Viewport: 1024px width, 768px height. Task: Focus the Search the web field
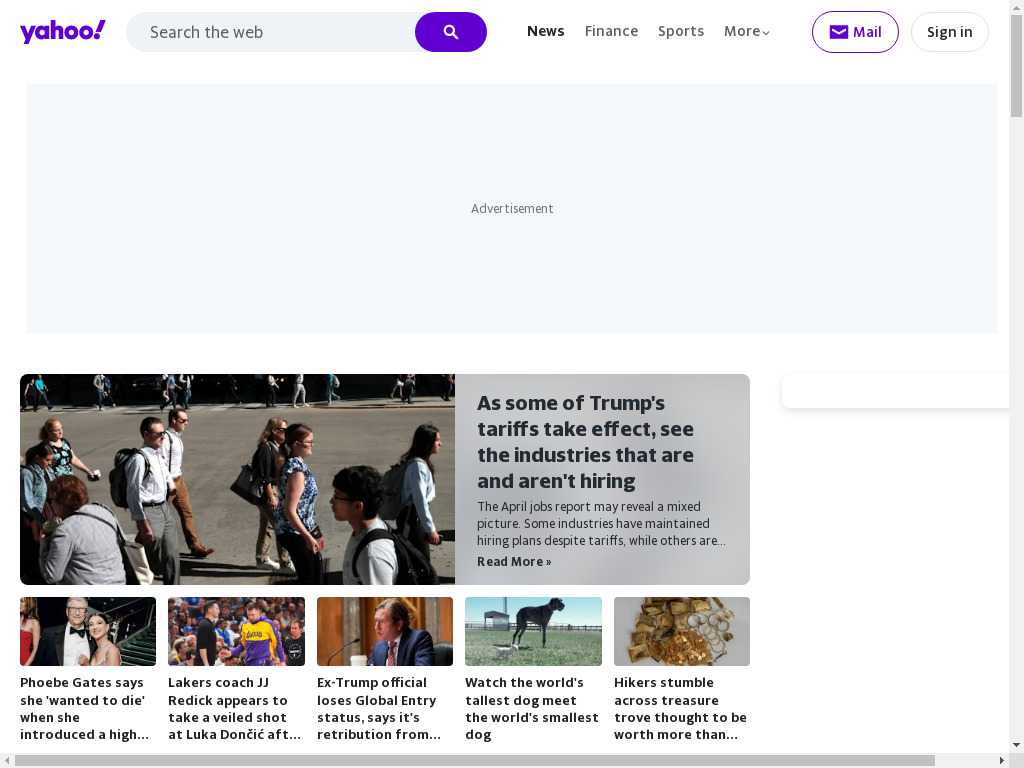pyautogui.click(x=271, y=32)
